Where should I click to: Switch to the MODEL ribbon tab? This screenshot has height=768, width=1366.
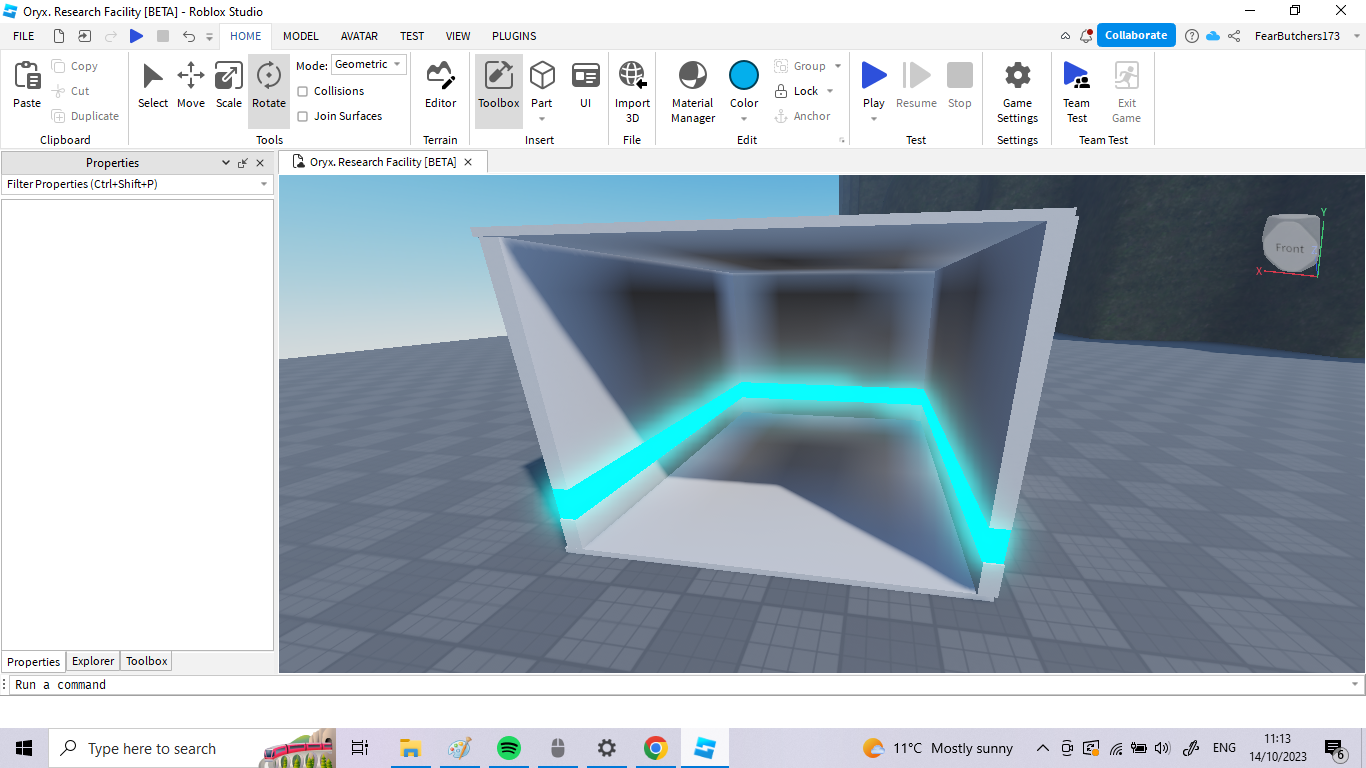300,36
